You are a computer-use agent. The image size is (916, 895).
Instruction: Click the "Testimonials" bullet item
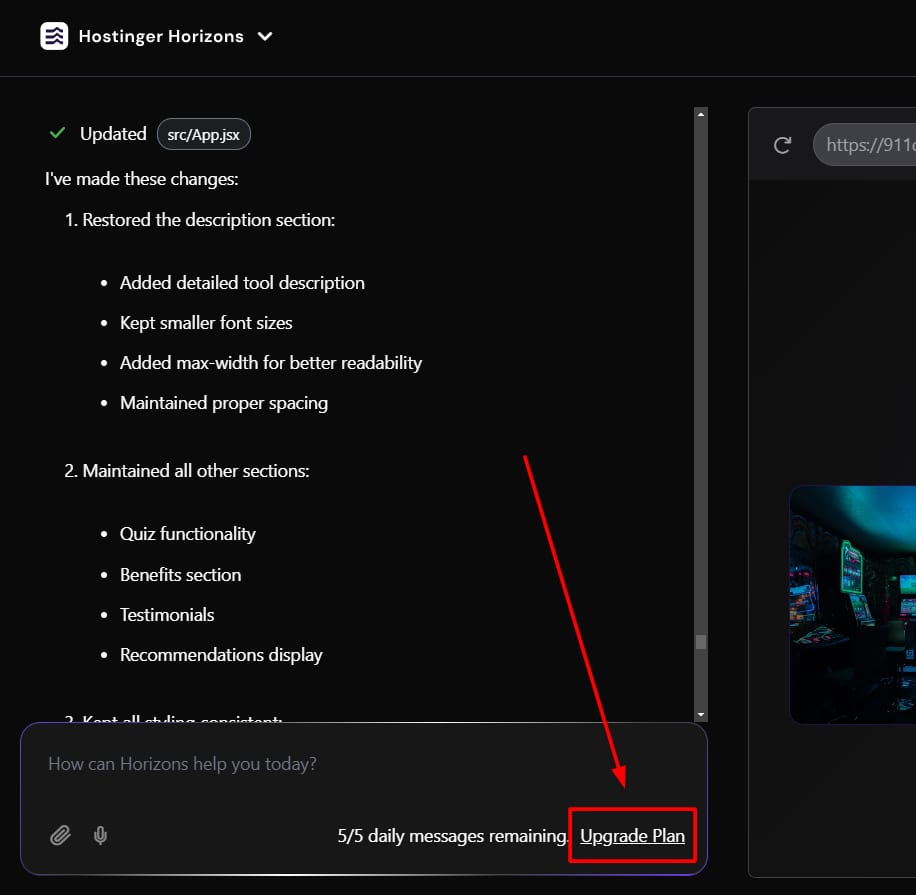167,615
